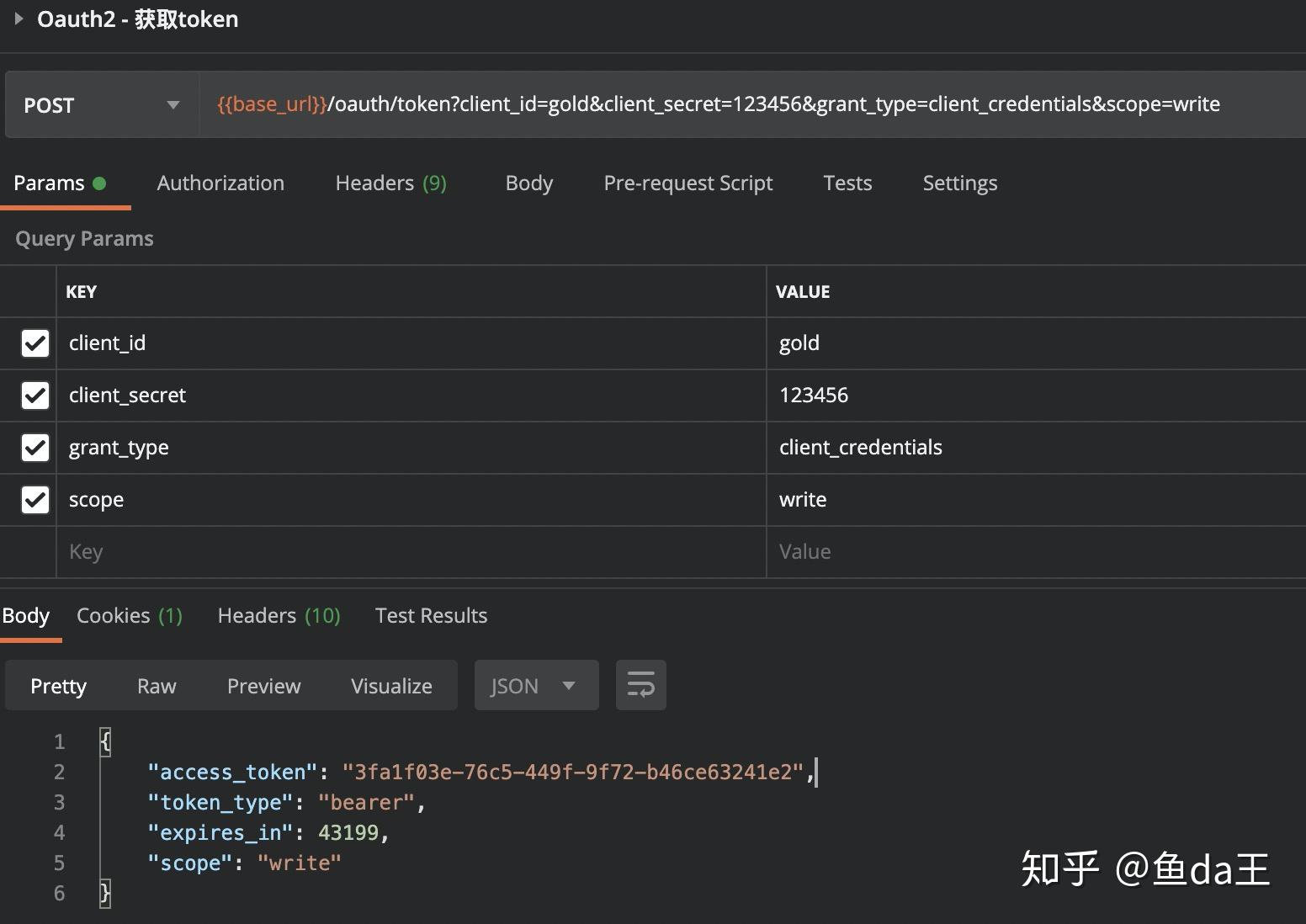The width and height of the screenshot is (1306, 924).
Task: Click the scope key cell
Action: 411,500
